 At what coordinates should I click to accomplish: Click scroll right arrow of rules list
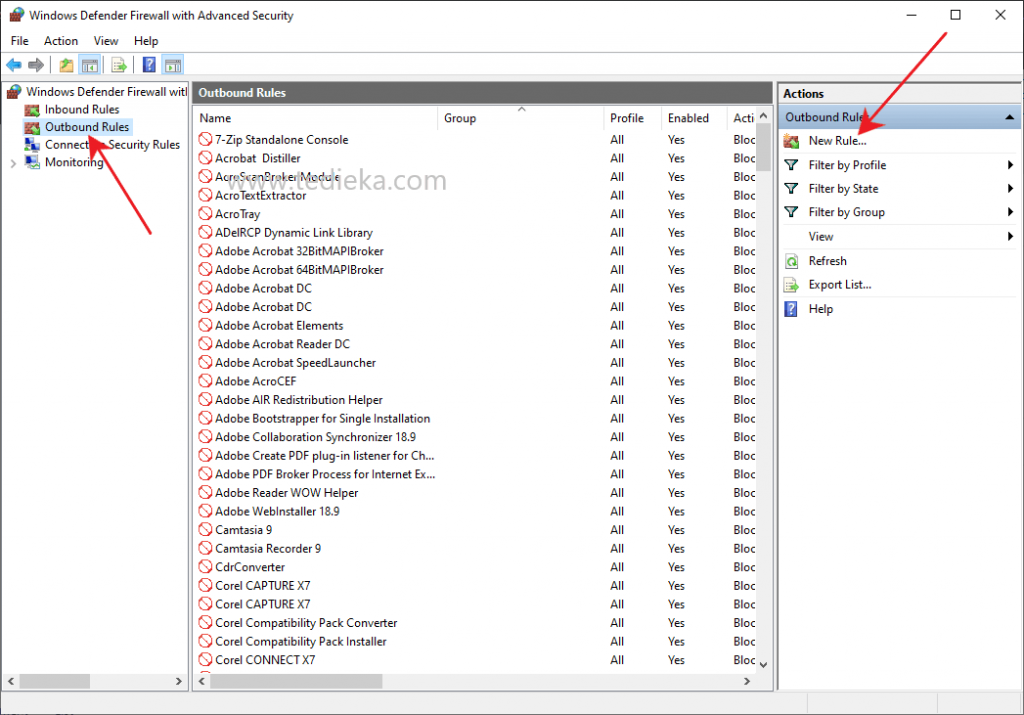click(x=747, y=681)
